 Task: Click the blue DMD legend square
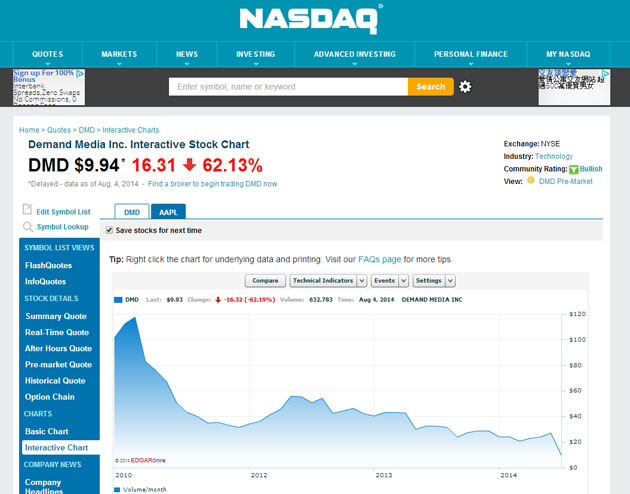(x=118, y=300)
